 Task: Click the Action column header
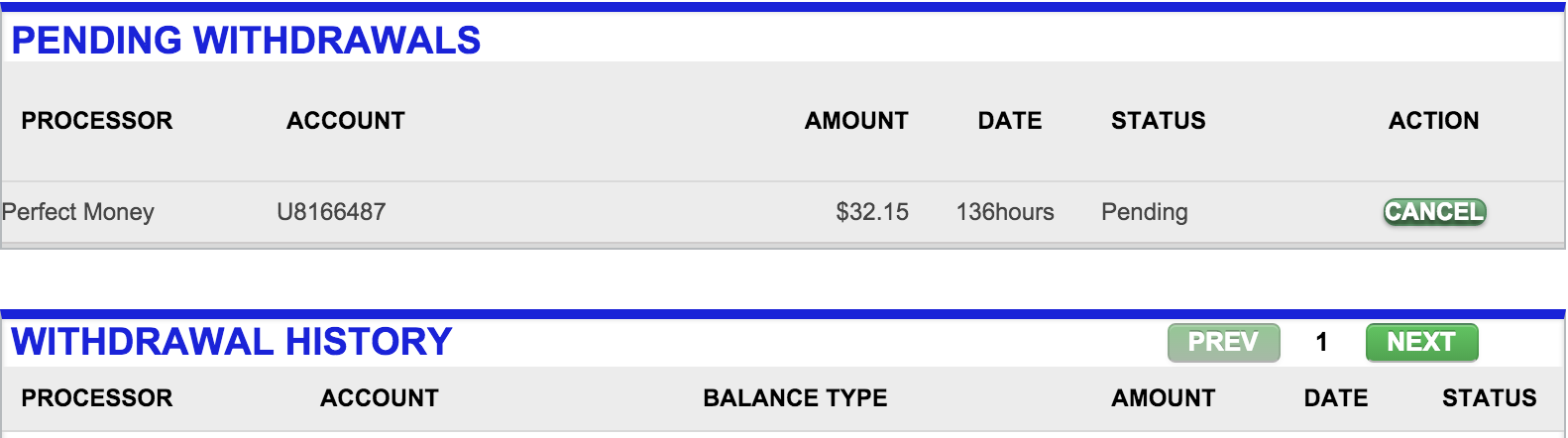tap(1433, 121)
